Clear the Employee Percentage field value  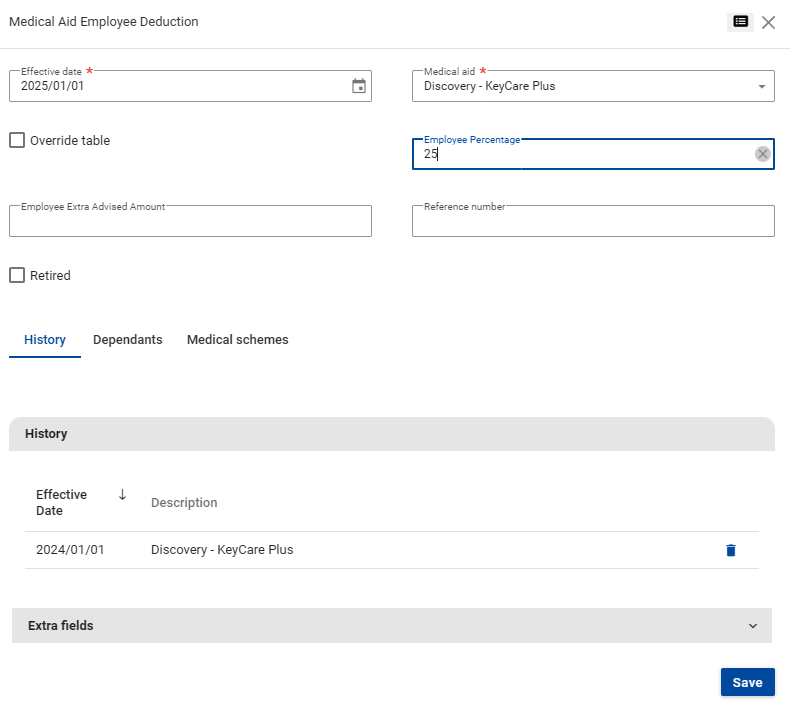point(762,154)
